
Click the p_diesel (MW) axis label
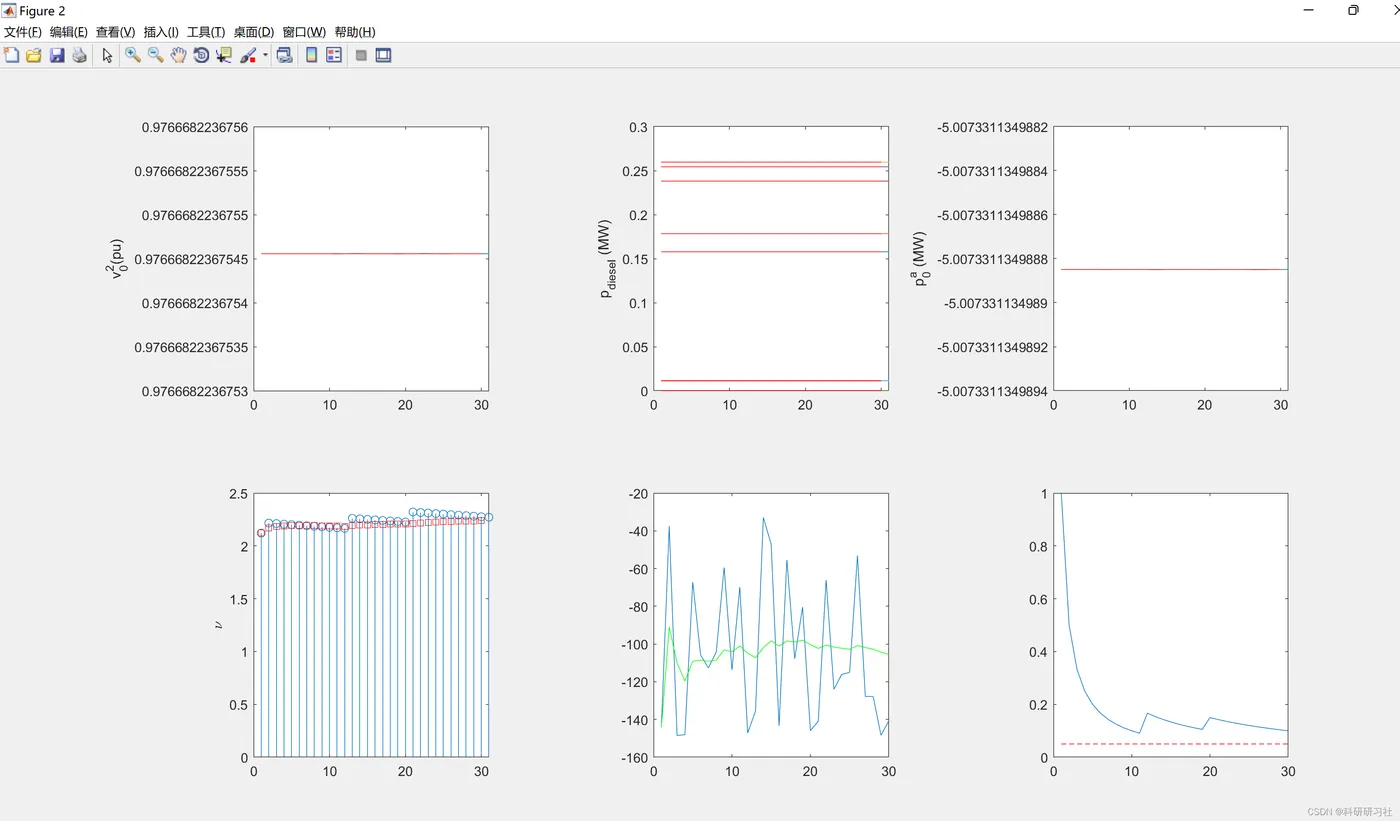(607, 257)
